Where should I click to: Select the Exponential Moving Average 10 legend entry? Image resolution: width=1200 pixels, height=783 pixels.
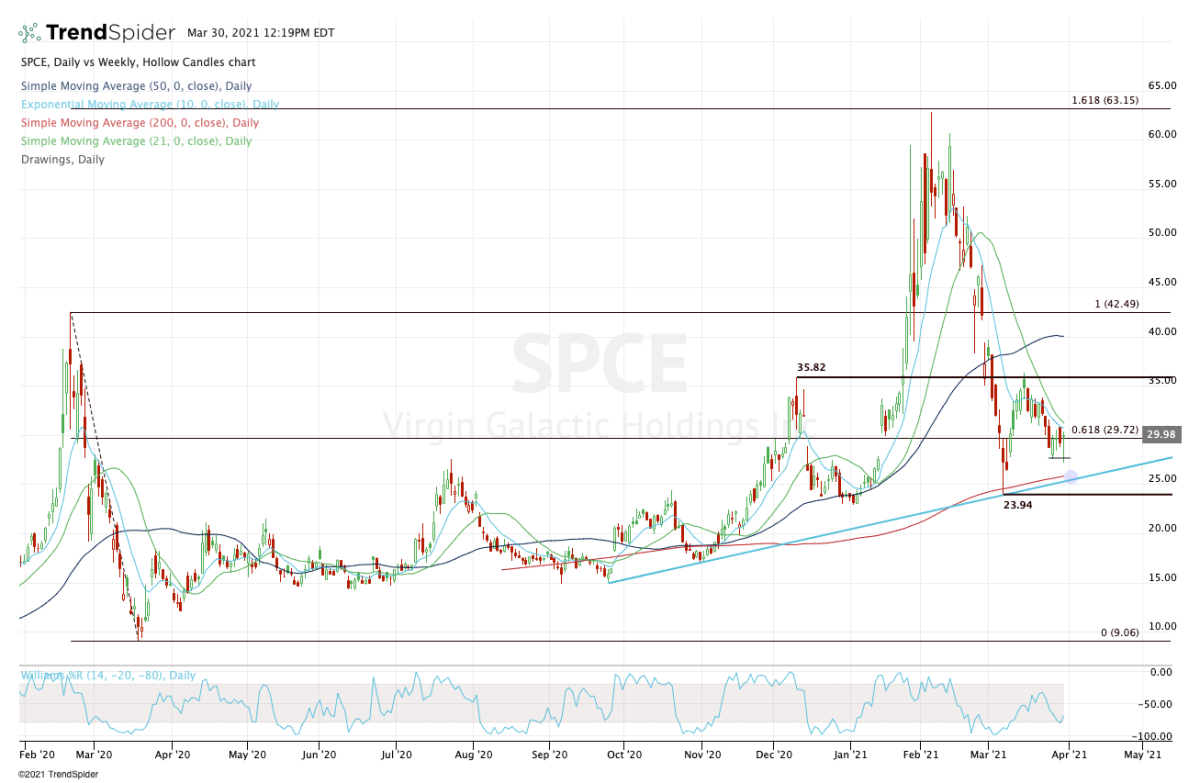pos(149,104)
